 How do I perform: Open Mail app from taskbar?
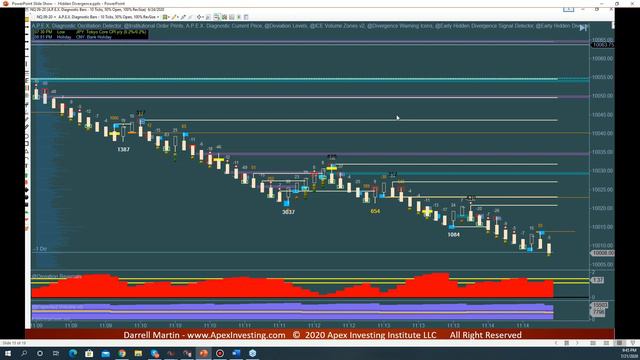pyautogui.click(x=105, y=353)
